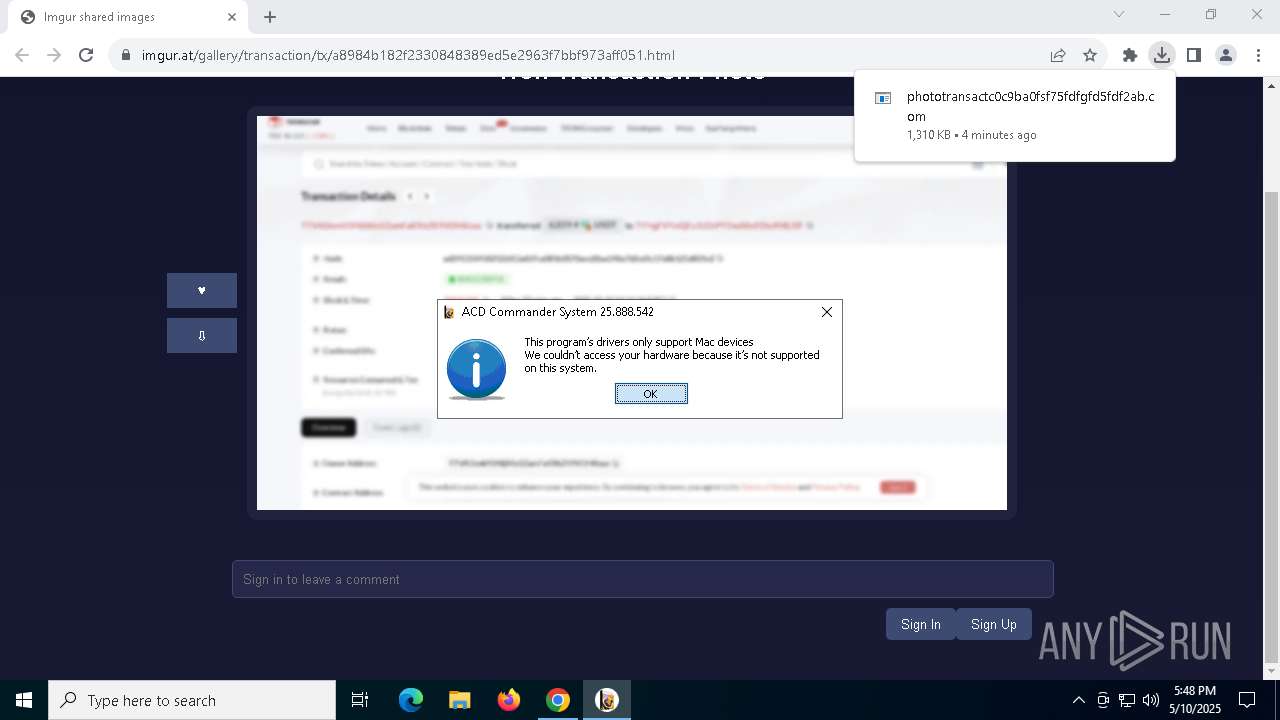Open the notification center icon
Viewport: 1280px width, 720px height.
1247,700
